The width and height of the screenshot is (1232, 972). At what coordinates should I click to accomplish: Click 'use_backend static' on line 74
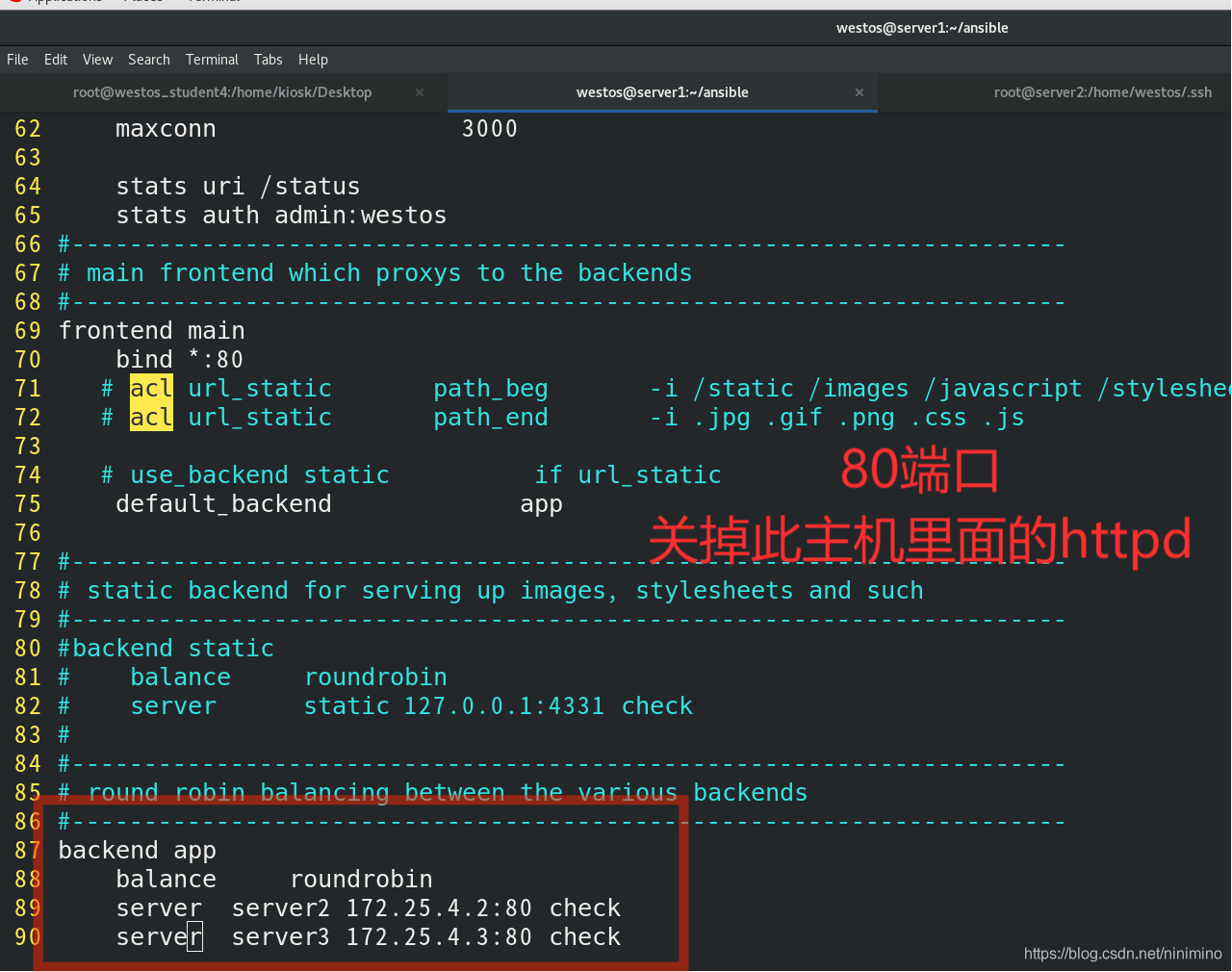260,475
